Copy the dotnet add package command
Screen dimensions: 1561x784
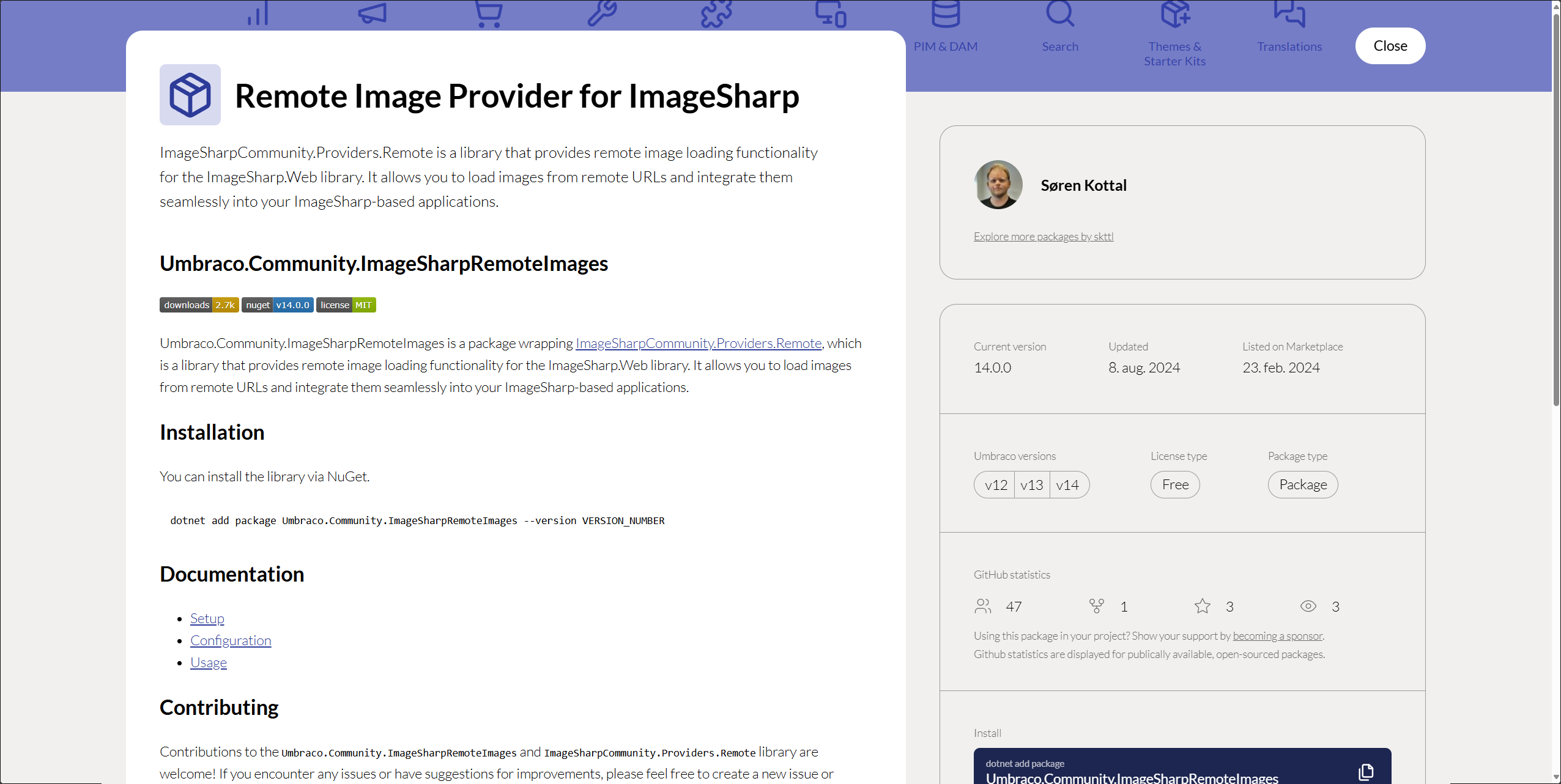click(x=1366, y=771)
